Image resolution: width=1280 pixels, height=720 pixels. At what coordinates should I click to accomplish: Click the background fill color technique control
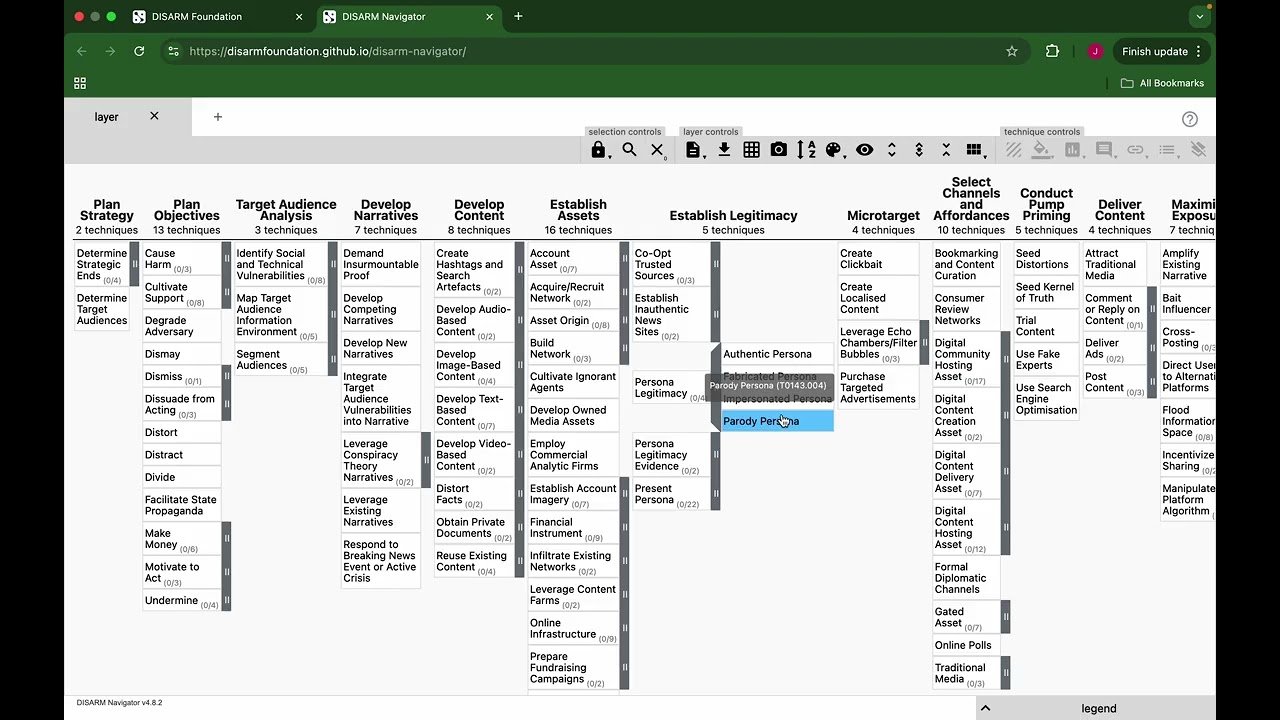tap(1042, 150)
